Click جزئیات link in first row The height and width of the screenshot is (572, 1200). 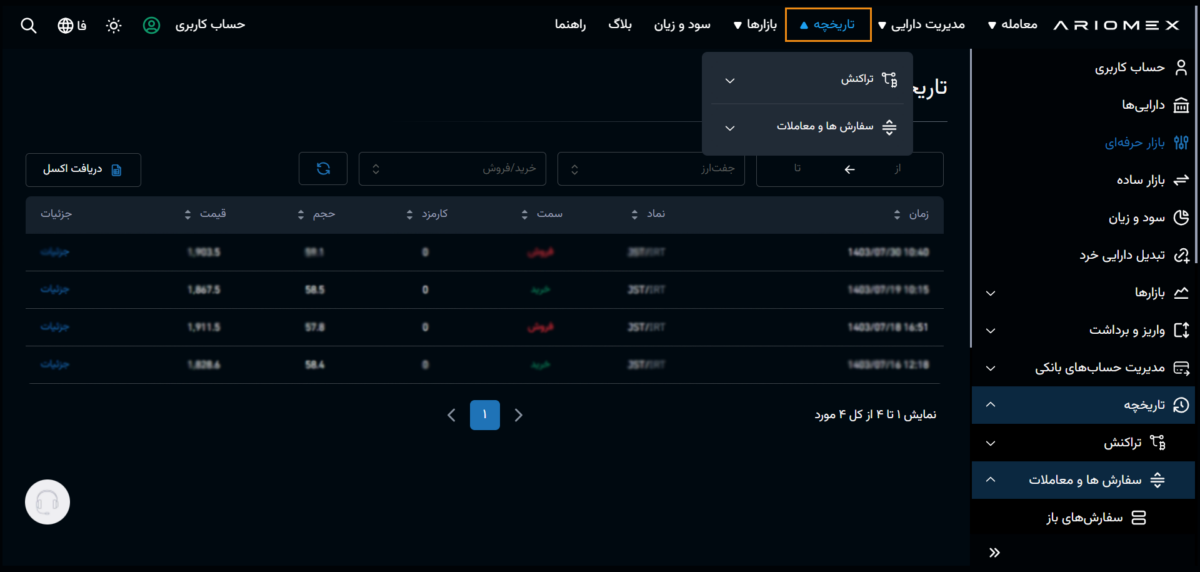55,251
